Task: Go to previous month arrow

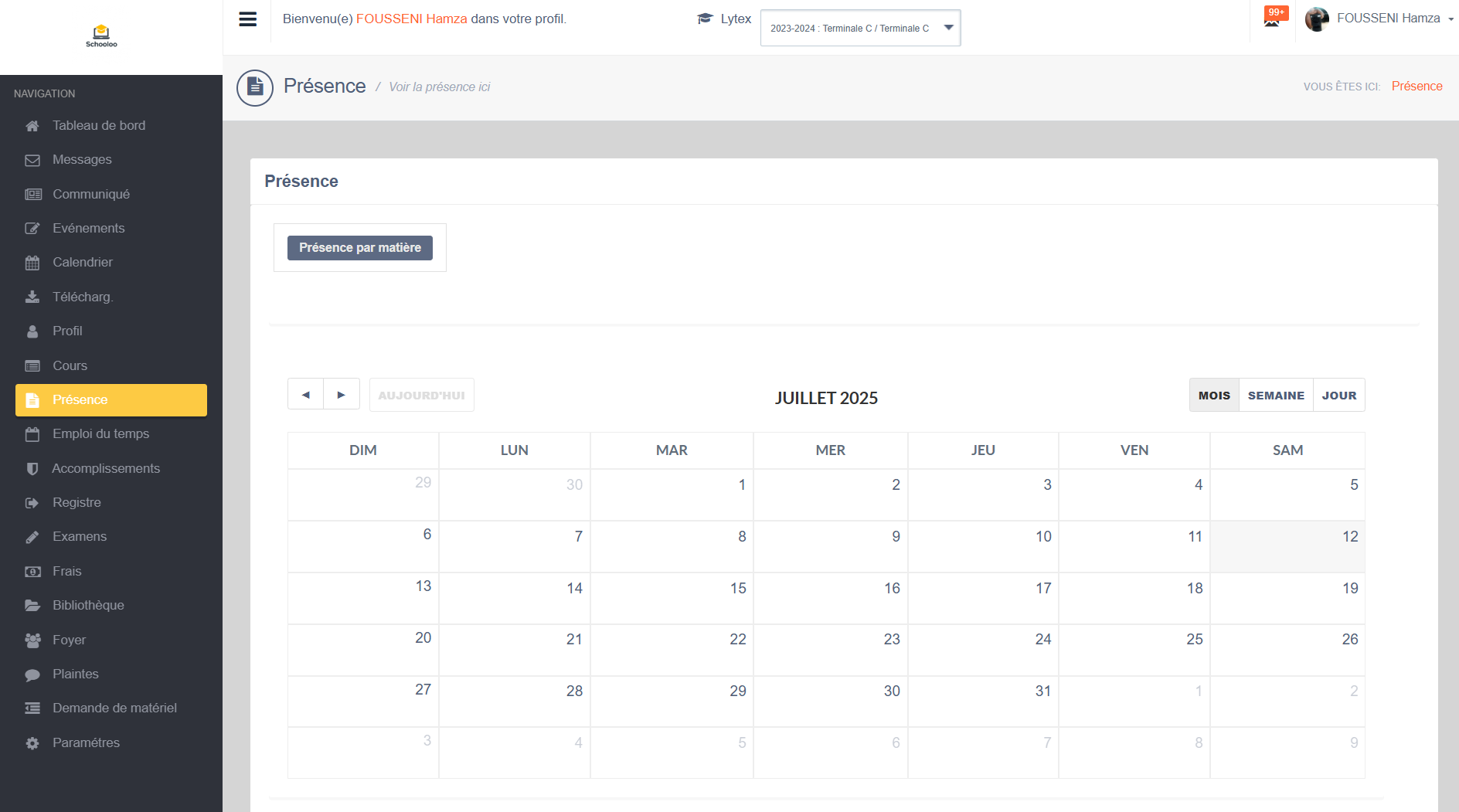Action: pos(306,395)
